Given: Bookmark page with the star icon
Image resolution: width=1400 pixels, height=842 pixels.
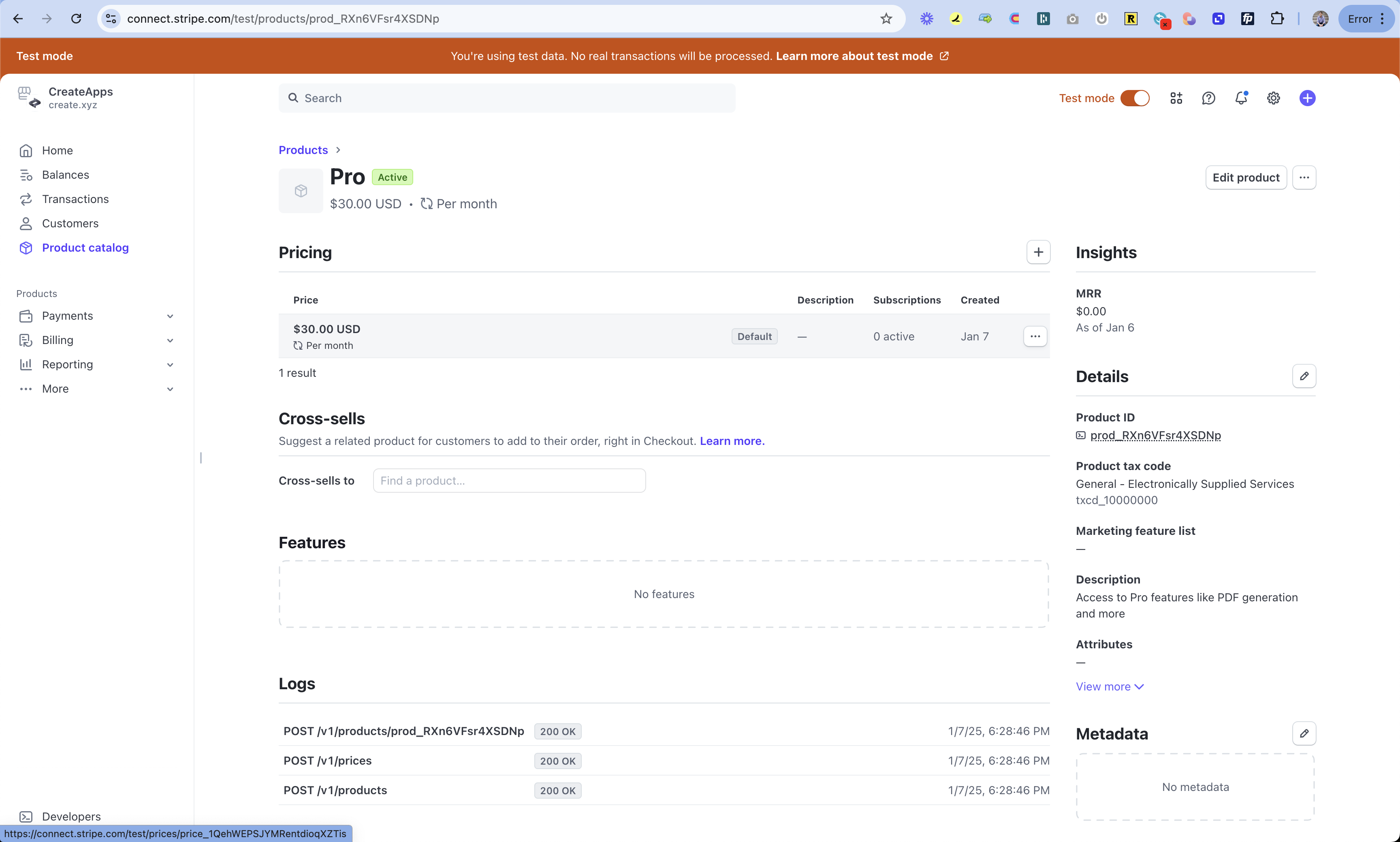Looking at the screenshot, I should 886,19.
